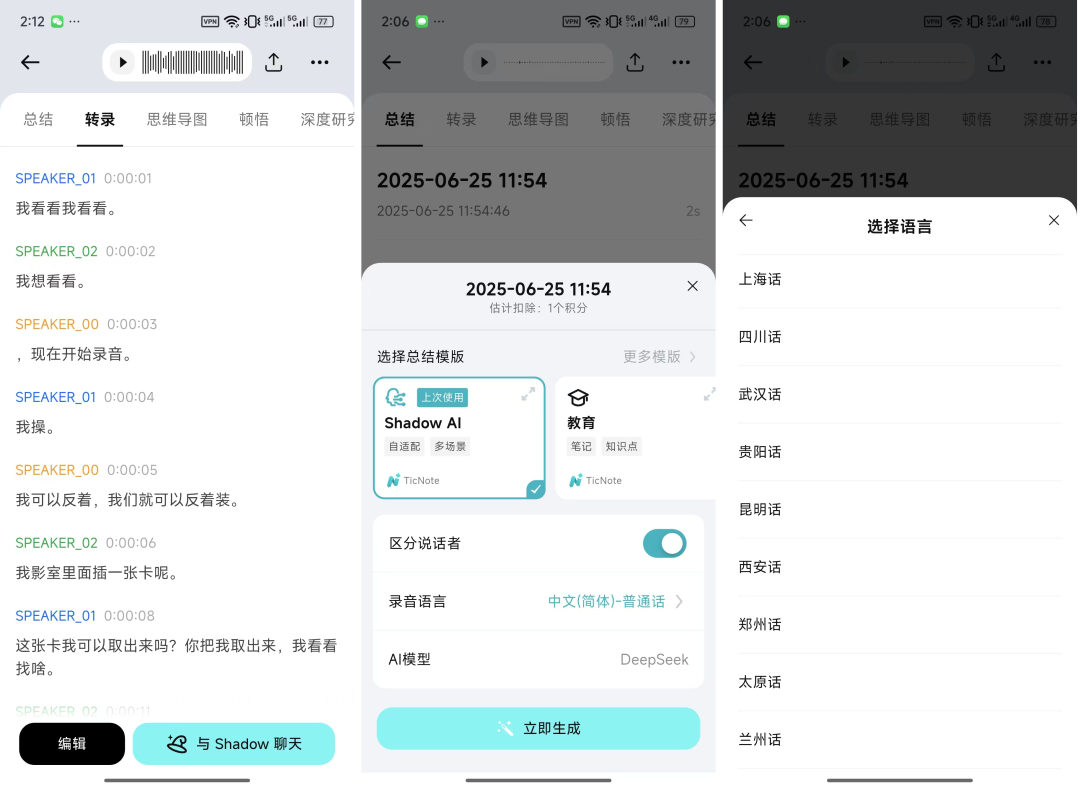Open the share icon on the transcript screen
The image size is (1080, 788).
[273, 63]
